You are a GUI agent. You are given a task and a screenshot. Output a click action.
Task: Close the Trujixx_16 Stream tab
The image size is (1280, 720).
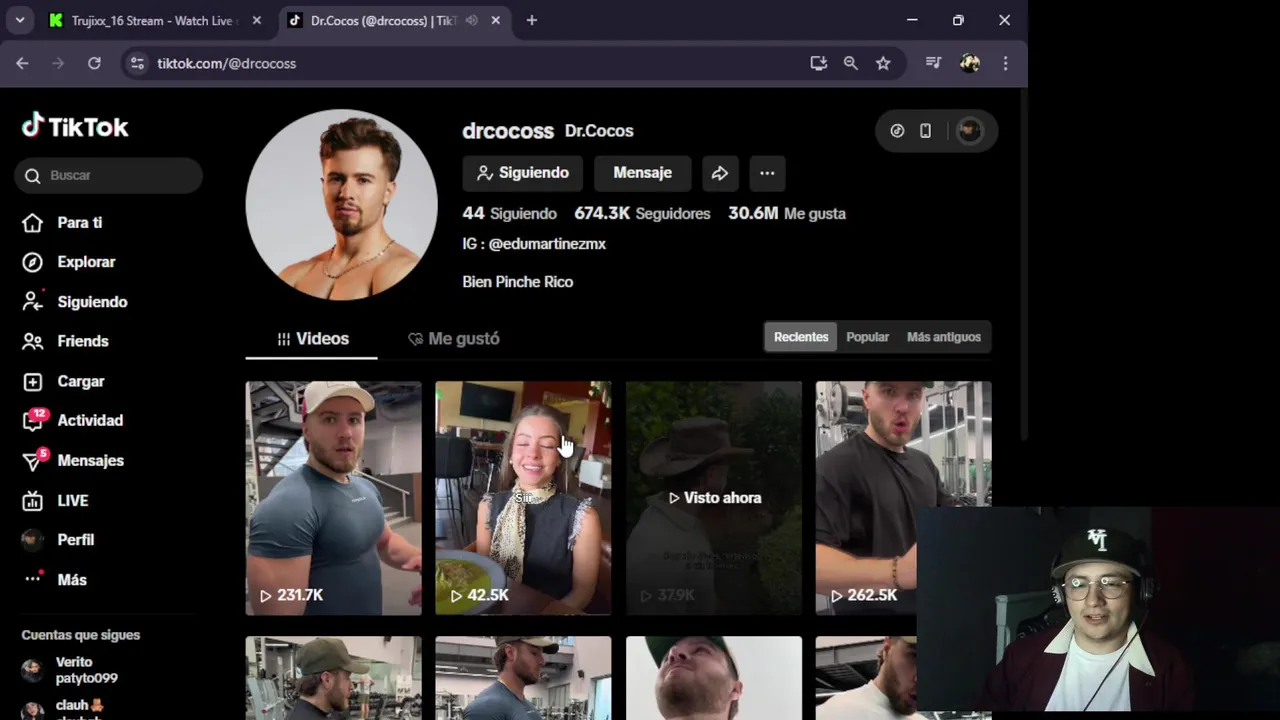[x=257, y=20]
